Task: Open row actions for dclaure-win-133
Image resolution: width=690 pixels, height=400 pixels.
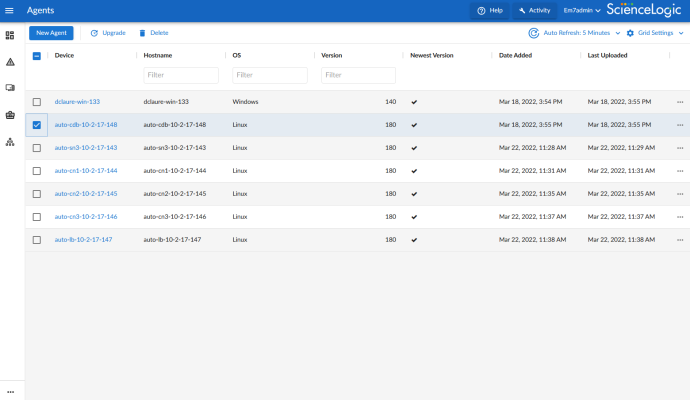Action: tap(680, 102)
